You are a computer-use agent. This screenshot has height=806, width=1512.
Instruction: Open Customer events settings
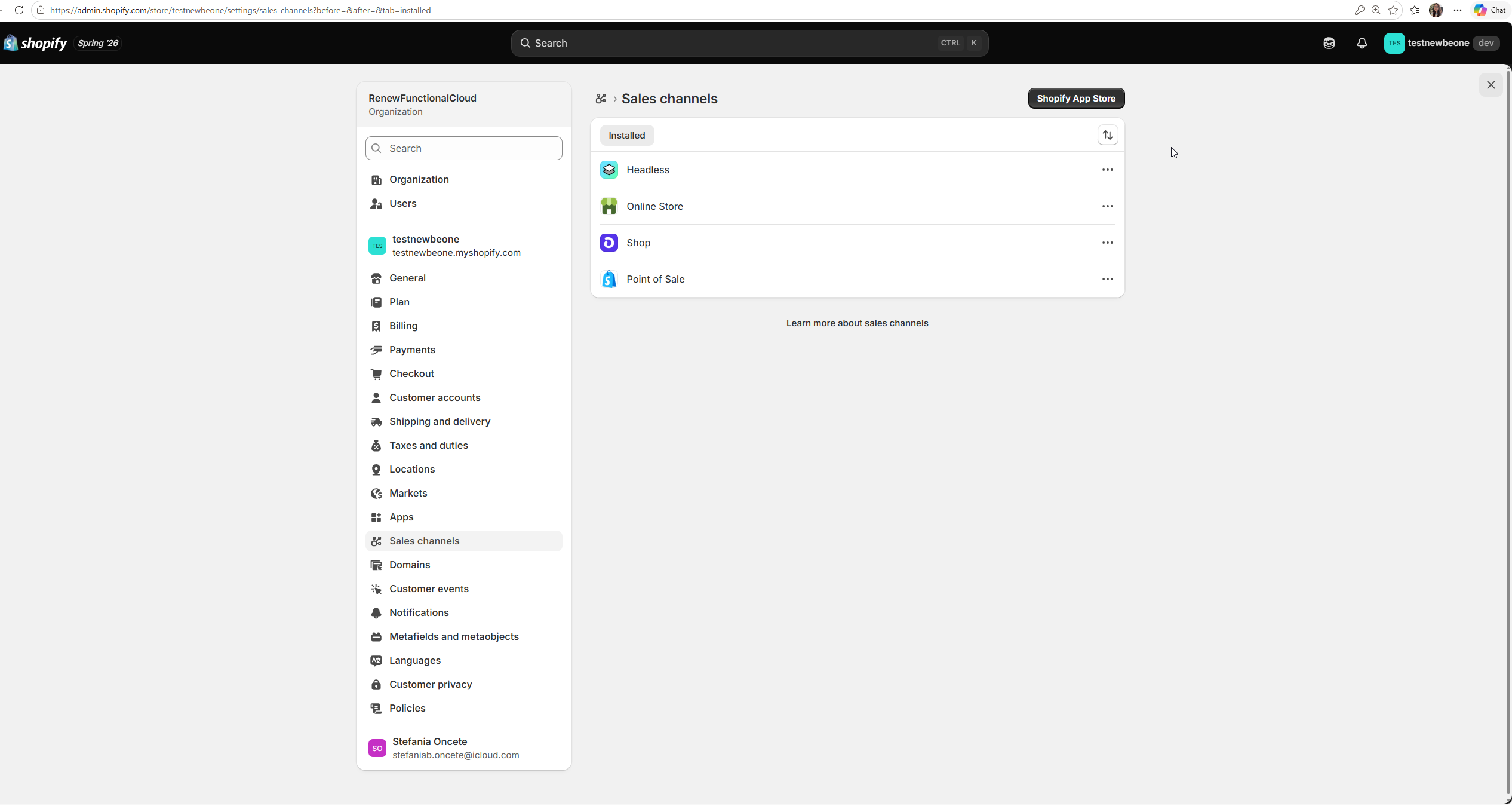(463, 589)
